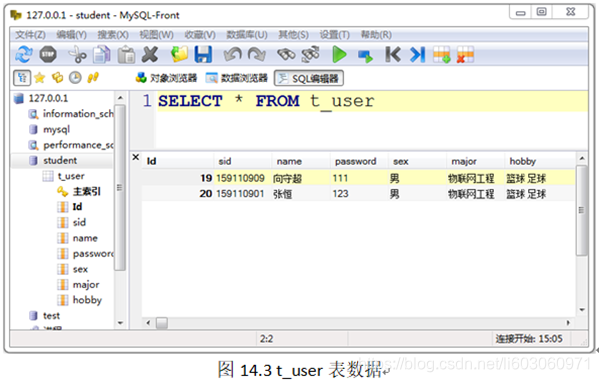Click tree panel scroll up arrow
This screenshot has height=382, width=599.
click(x=120, y=98)
